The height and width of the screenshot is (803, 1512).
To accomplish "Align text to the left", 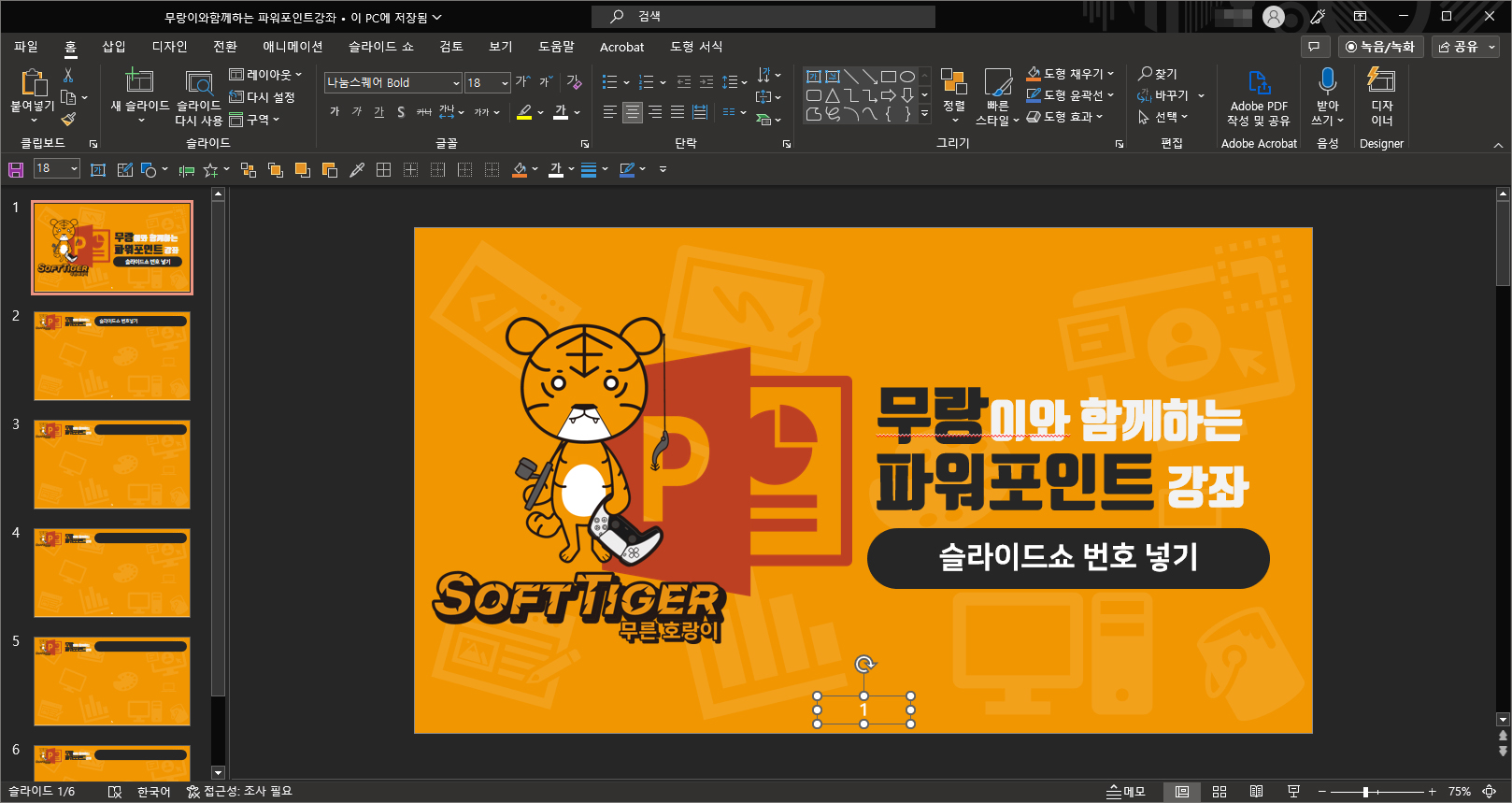I will [x=610, y=112].
